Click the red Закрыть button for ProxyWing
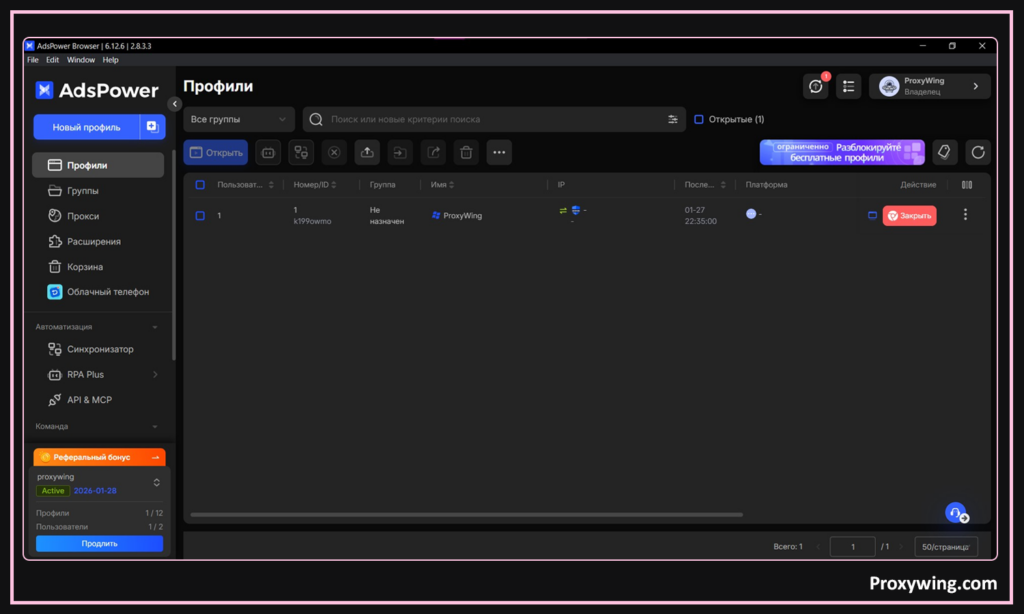1024x614 pixels. (909, 215)
